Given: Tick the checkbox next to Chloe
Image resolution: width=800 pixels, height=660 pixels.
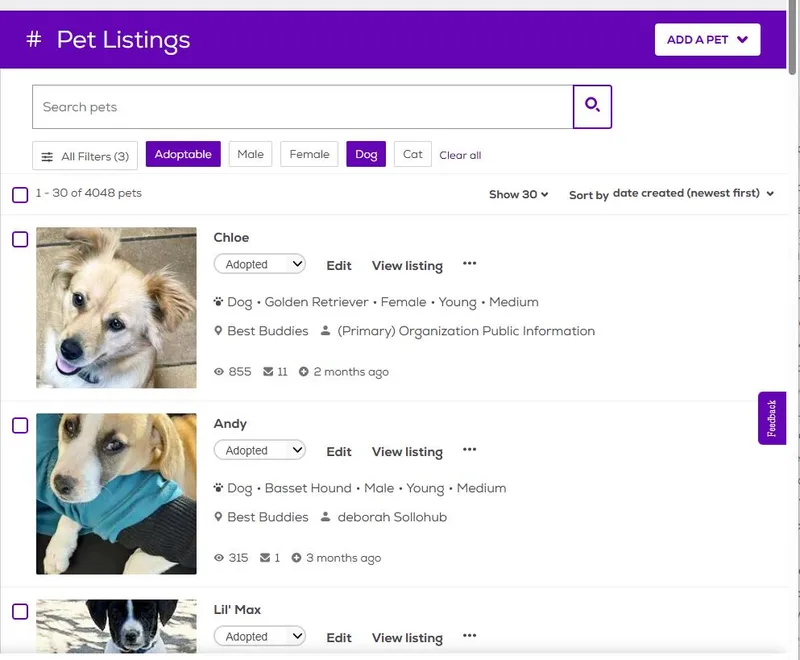Looking at the screenshot, I should [x=20, y=239].
